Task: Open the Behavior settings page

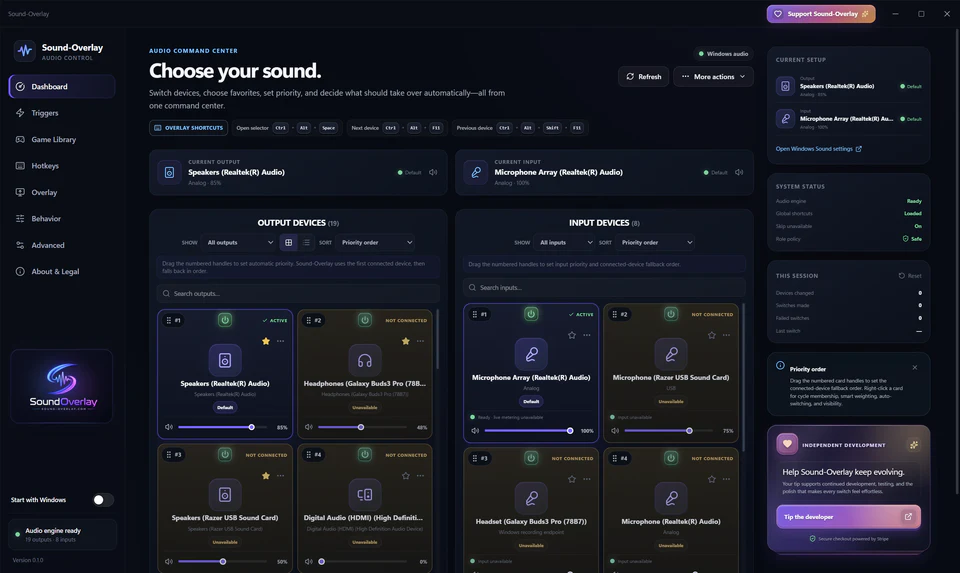Action: pos(62,219)
